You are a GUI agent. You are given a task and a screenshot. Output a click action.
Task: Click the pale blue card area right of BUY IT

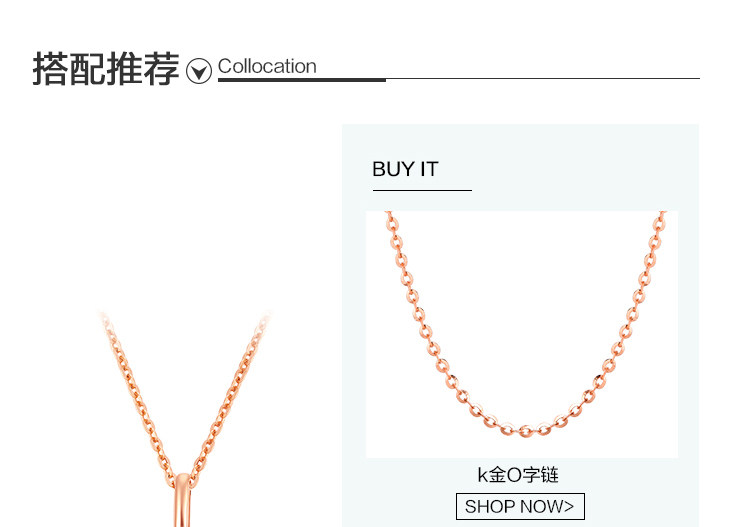pyautogui.click(x=574, y=168)
